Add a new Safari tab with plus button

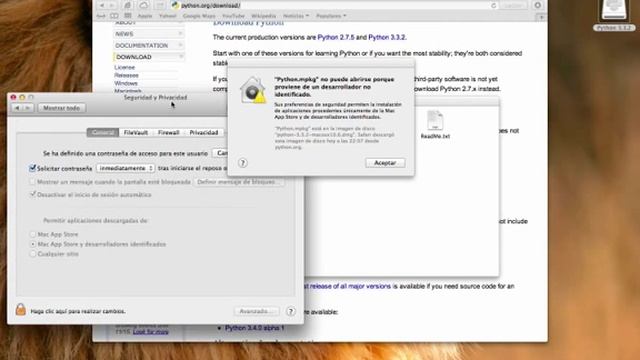tap(541, 17)
